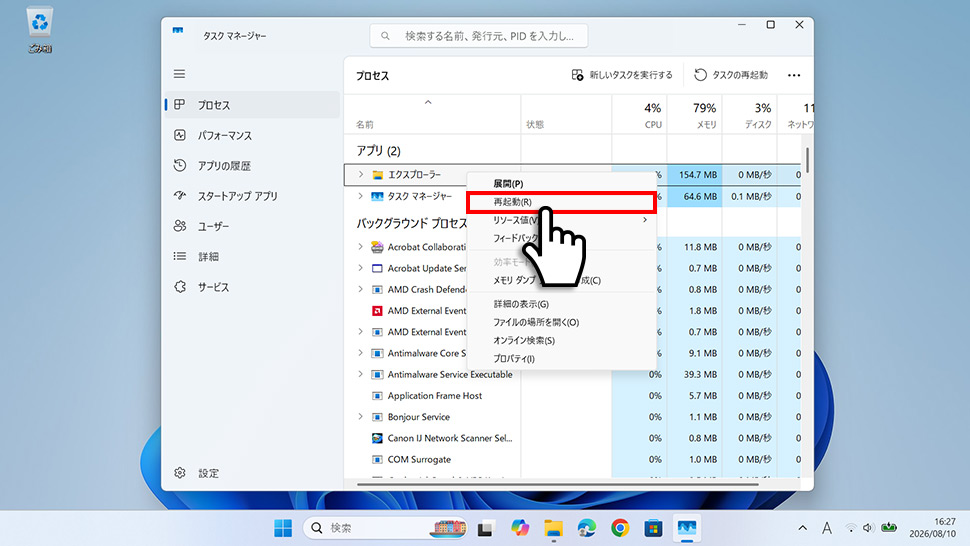Expand Acrobat Collaboration process row
This screenshot has height=546, width=970.
[361, 247]
